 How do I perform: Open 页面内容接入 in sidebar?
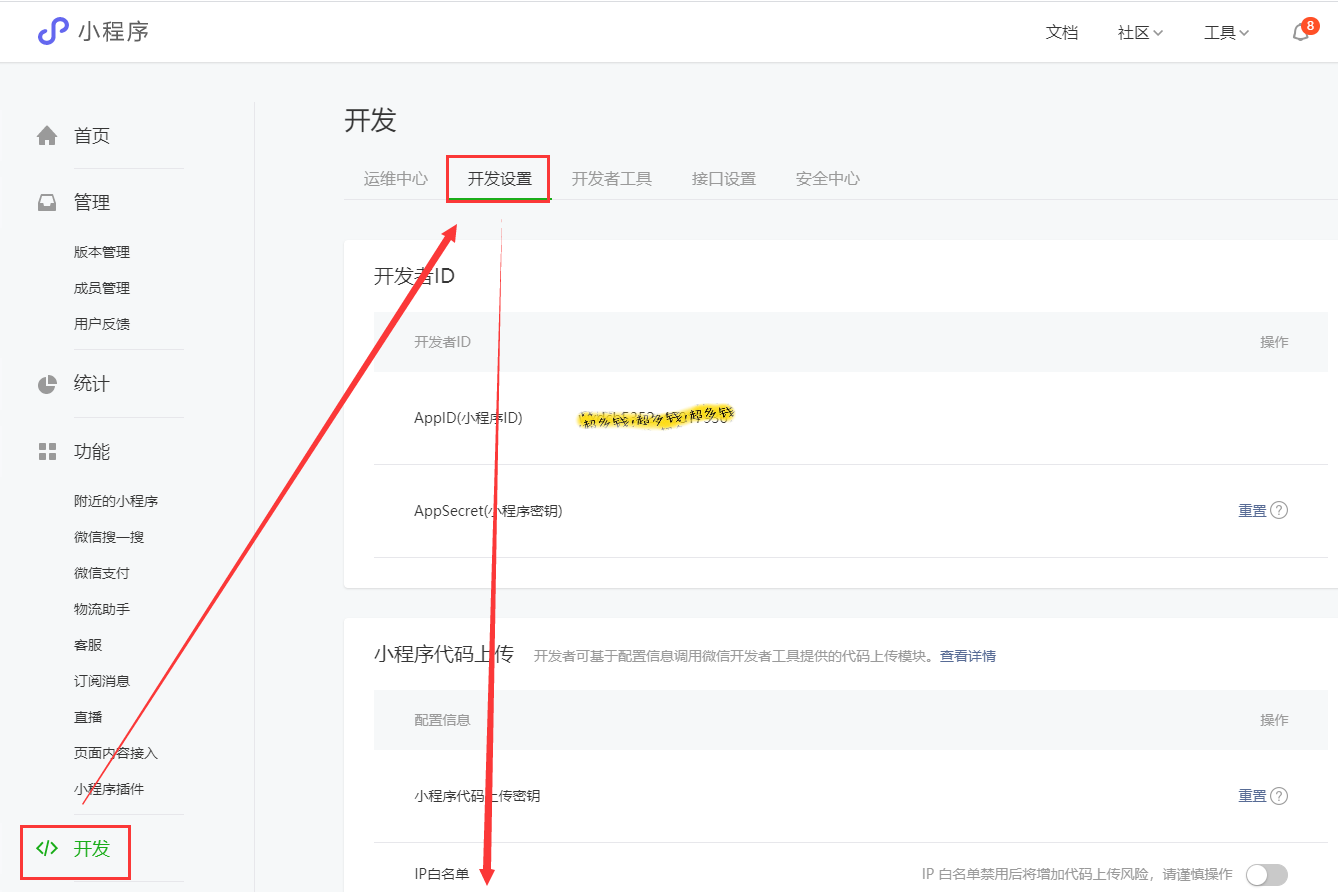(x=116, y=753)
